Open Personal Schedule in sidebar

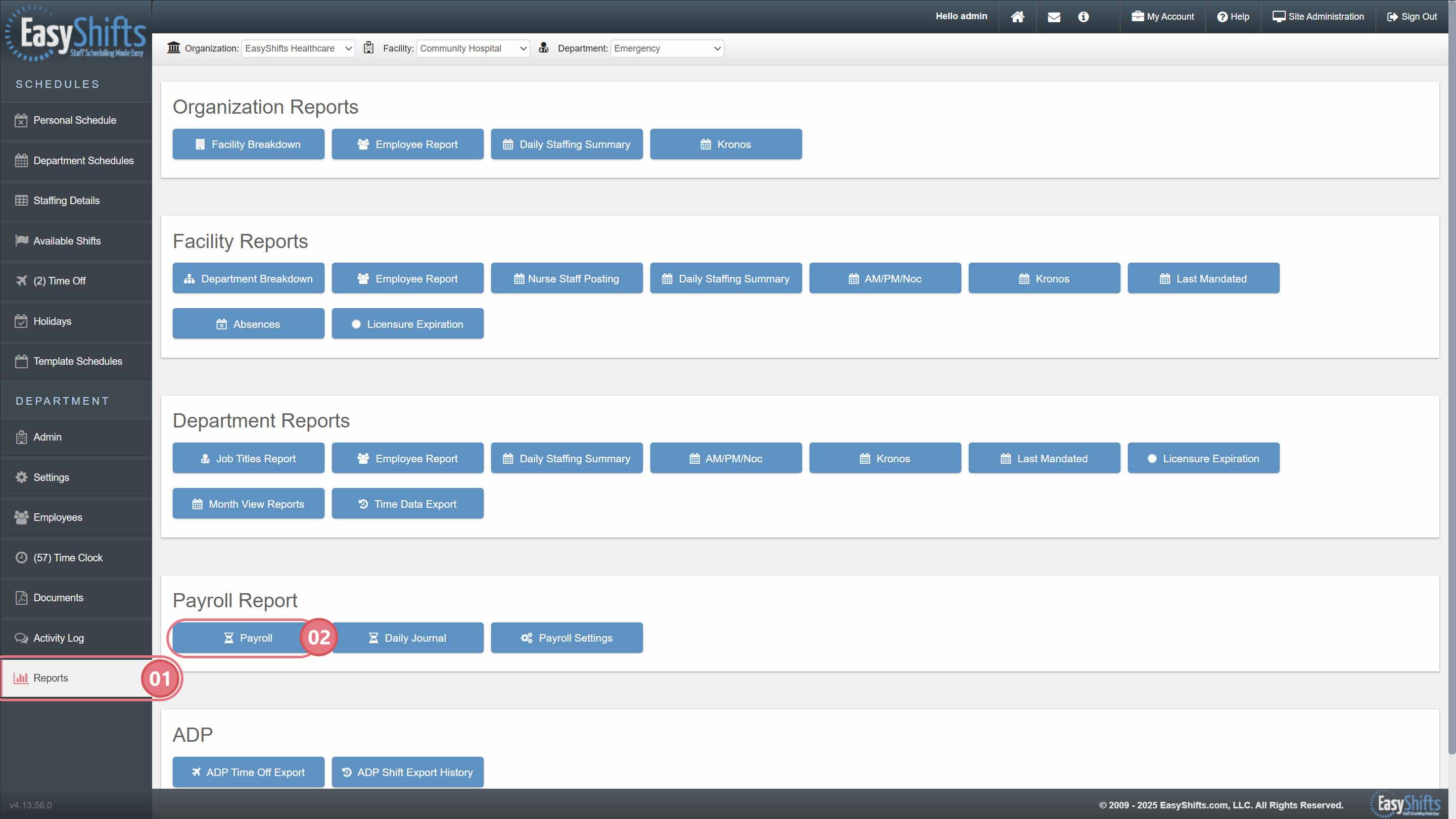tap(76, 120)
